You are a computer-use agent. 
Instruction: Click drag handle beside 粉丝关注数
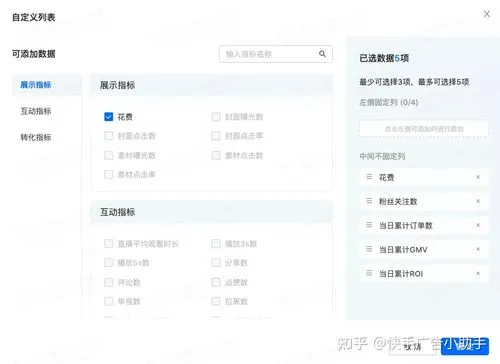369,201
